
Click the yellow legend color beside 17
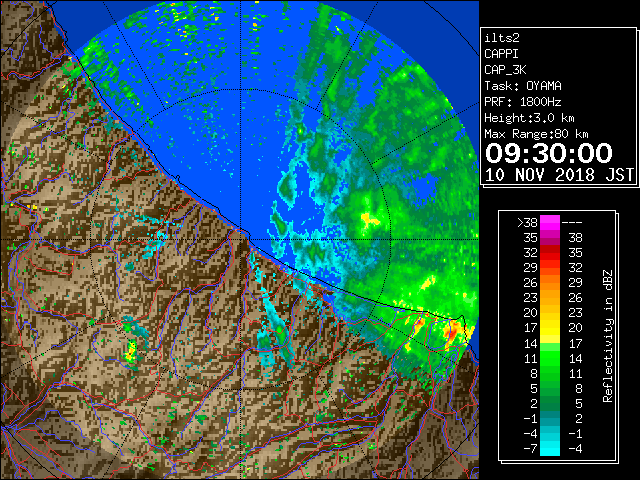550,328
